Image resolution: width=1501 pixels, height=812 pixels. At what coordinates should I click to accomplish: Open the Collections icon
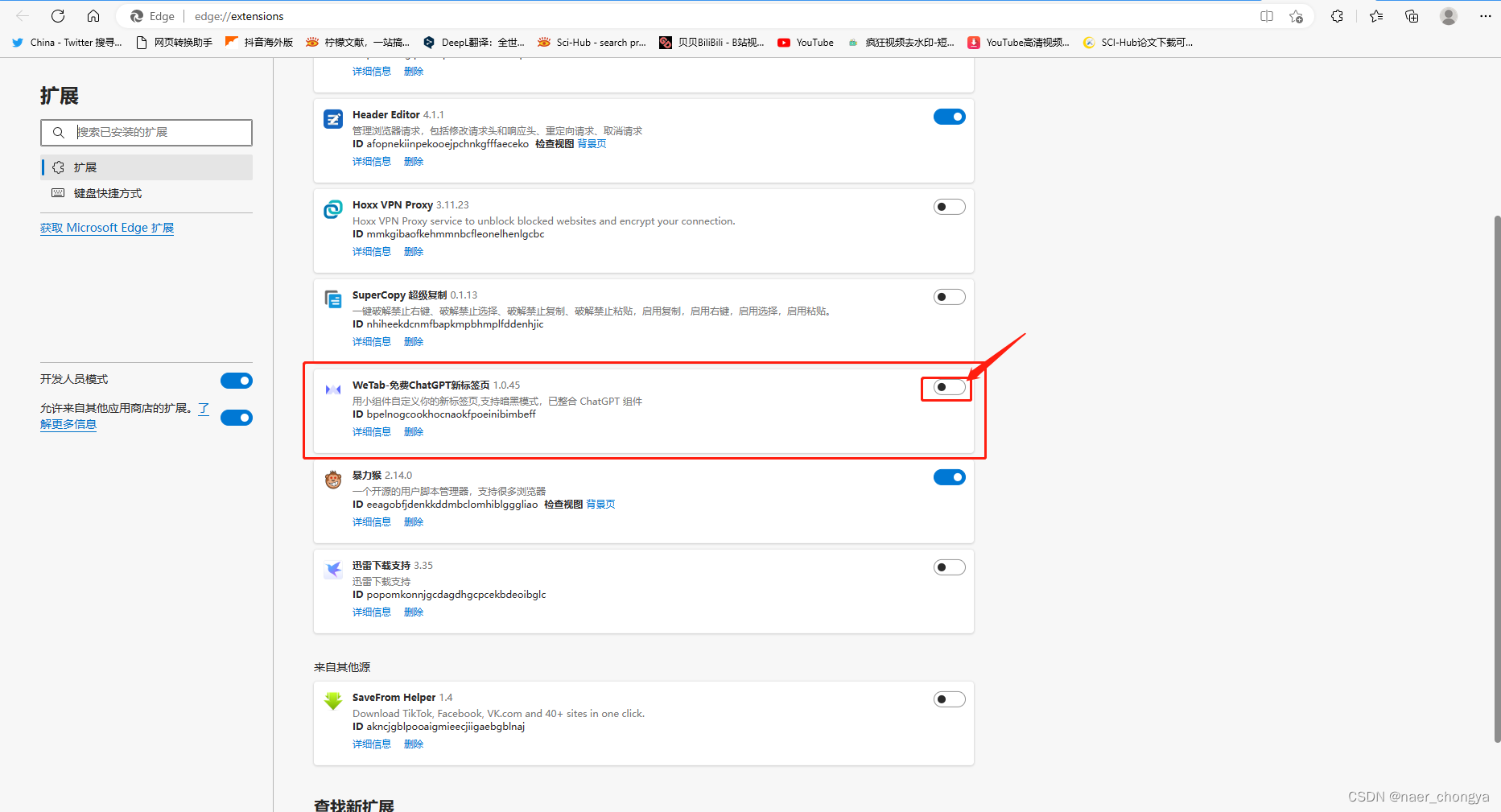pyautogui.click(x=1412, y=16)
